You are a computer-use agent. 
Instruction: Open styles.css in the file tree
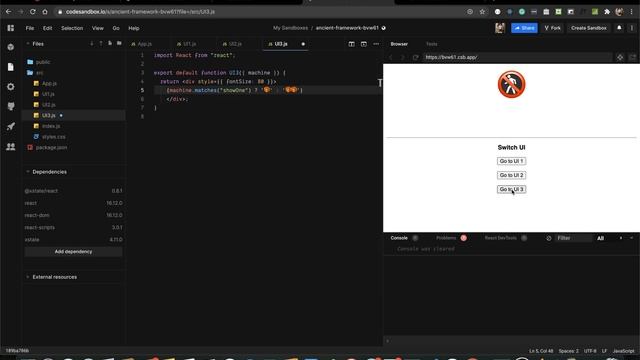[50, 137]
